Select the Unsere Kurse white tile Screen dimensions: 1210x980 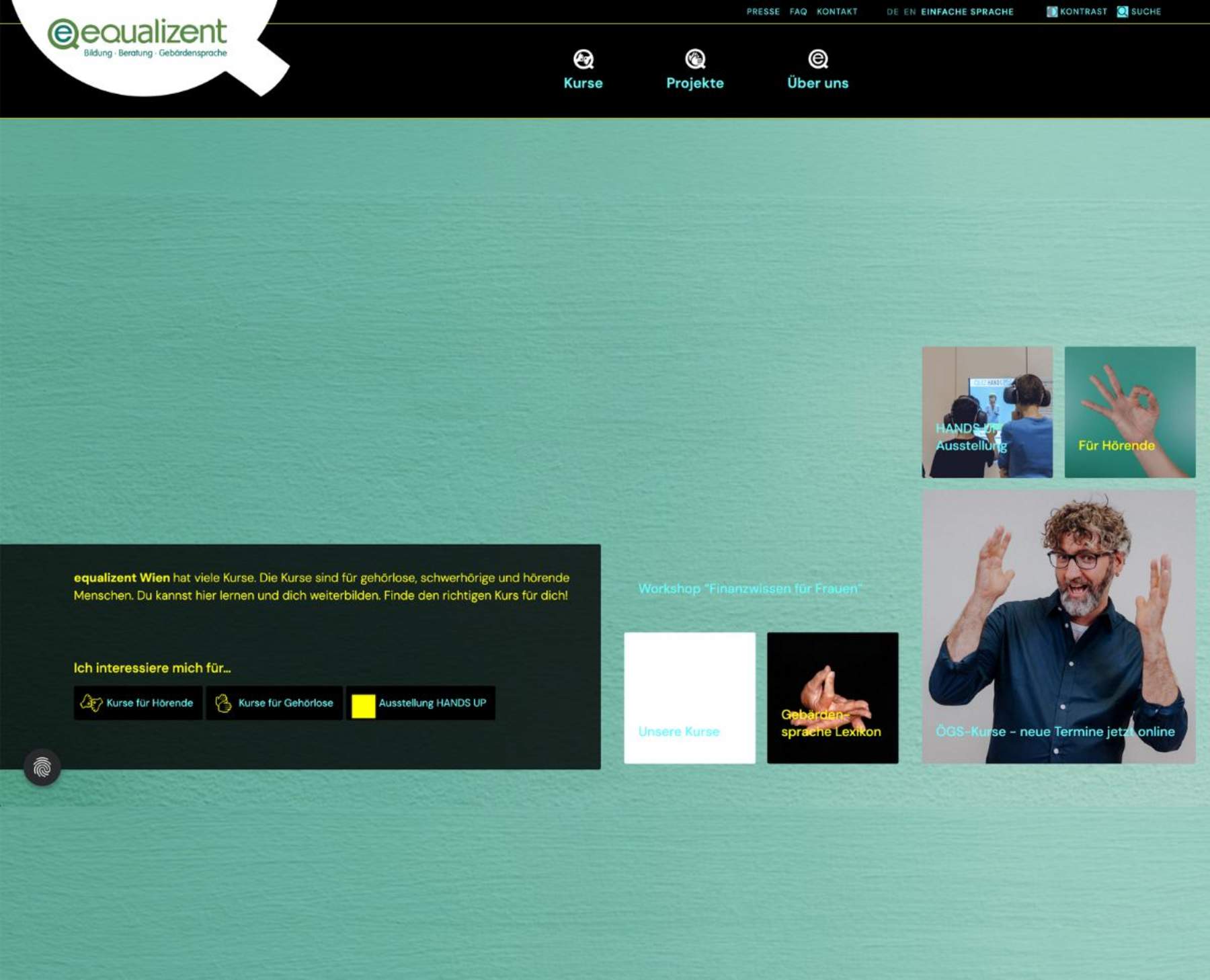point(689,698)
